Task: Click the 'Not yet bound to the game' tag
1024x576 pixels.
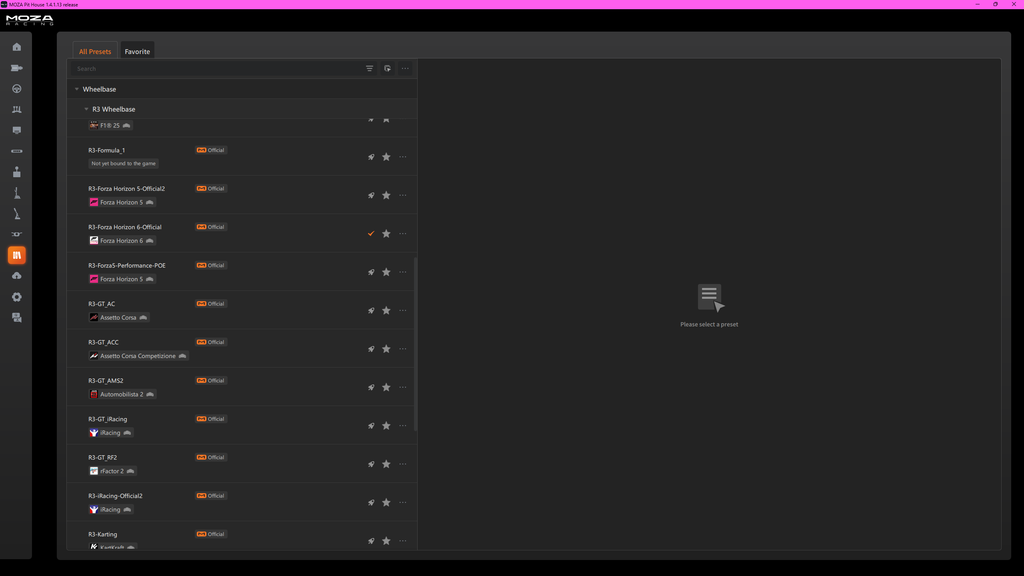Action: 123,164
